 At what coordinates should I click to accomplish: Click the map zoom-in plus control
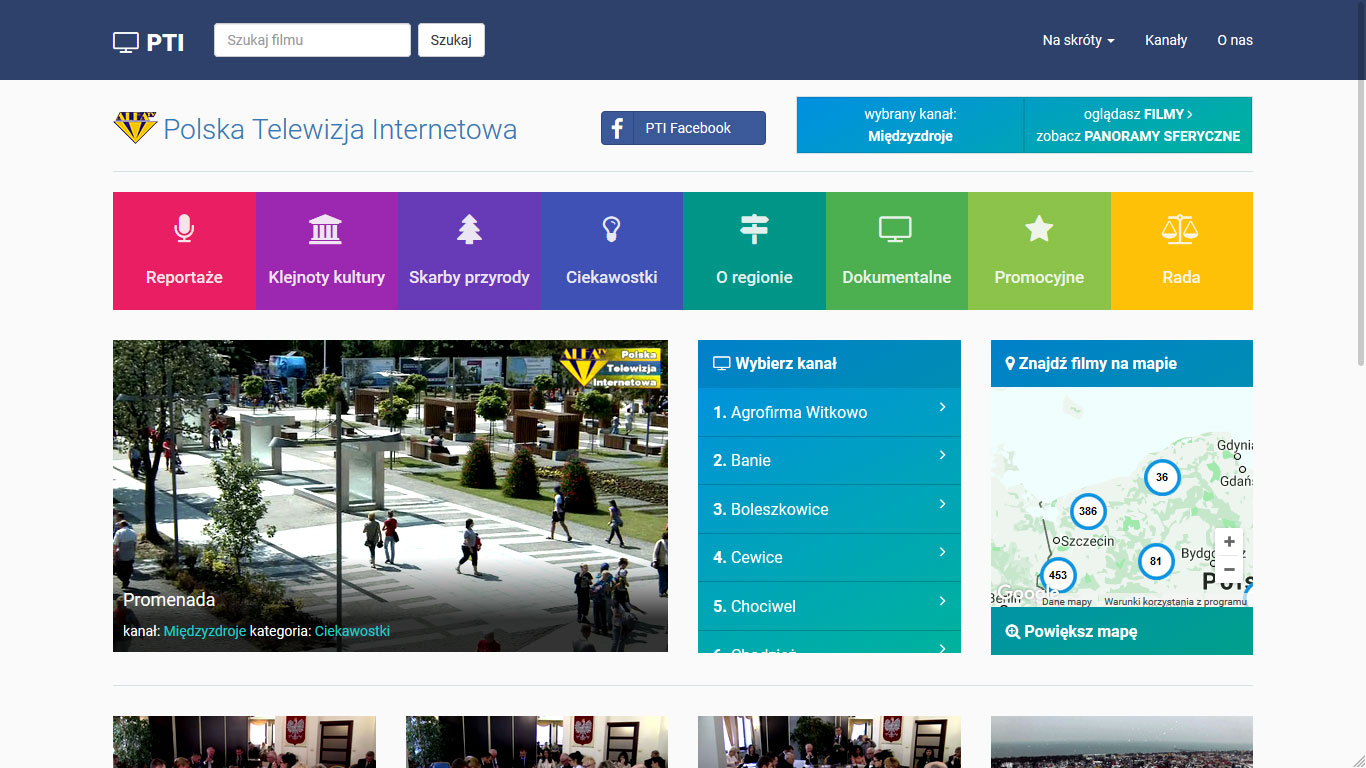click(1228, 541)
